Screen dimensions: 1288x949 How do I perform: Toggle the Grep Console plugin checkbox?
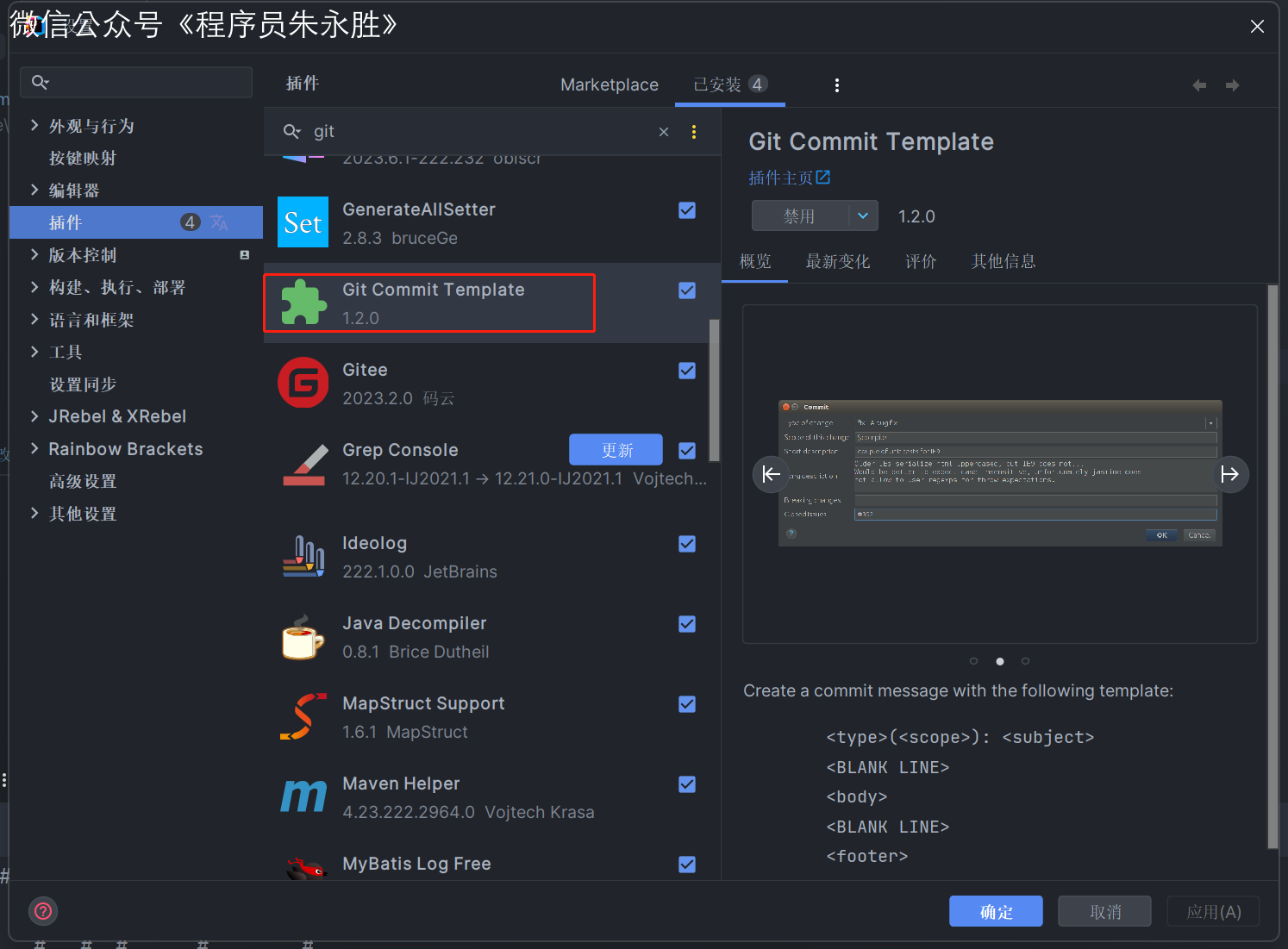(x=687, y=451)
